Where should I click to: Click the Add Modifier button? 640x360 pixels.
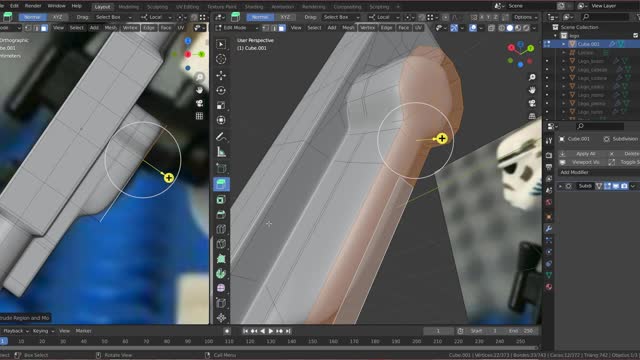click(599, 172)
